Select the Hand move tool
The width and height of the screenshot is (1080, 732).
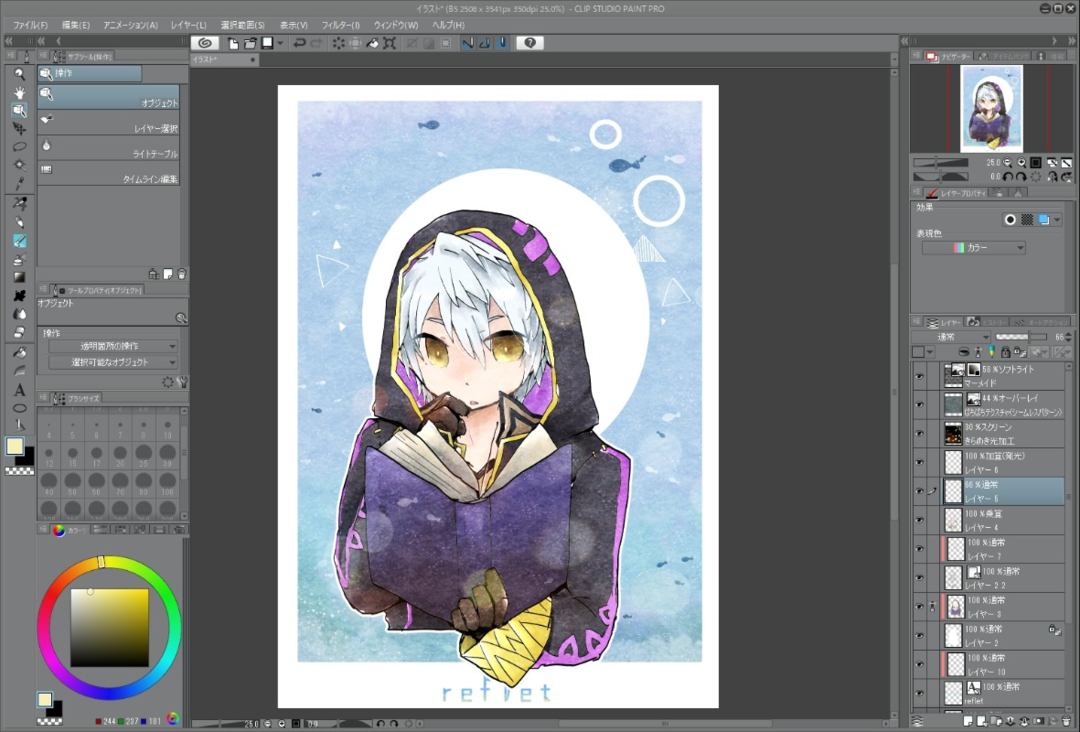tap(19, 92)
